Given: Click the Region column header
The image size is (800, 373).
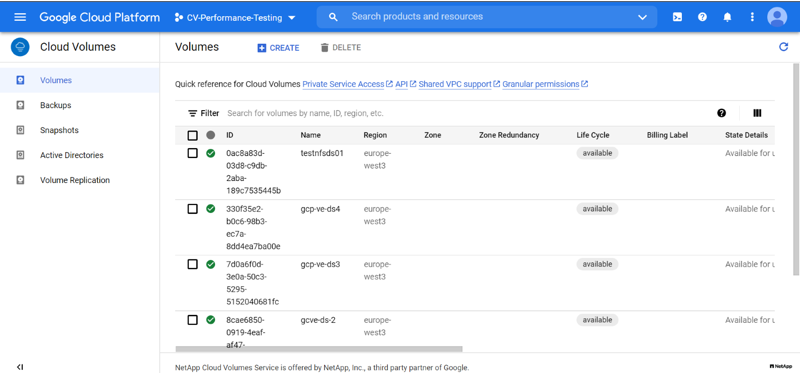Looking at the screenshot, I should (375, 135).
